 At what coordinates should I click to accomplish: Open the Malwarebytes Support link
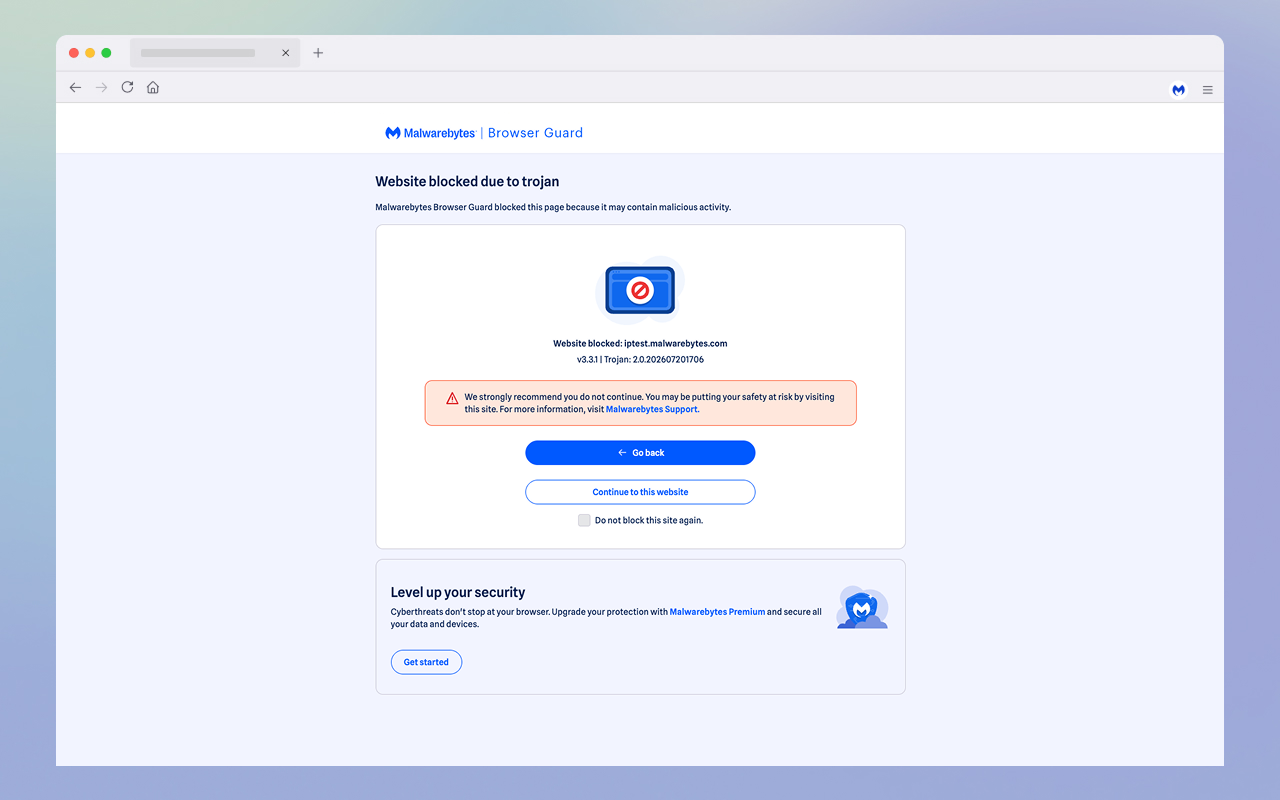(x=652, y=409)
